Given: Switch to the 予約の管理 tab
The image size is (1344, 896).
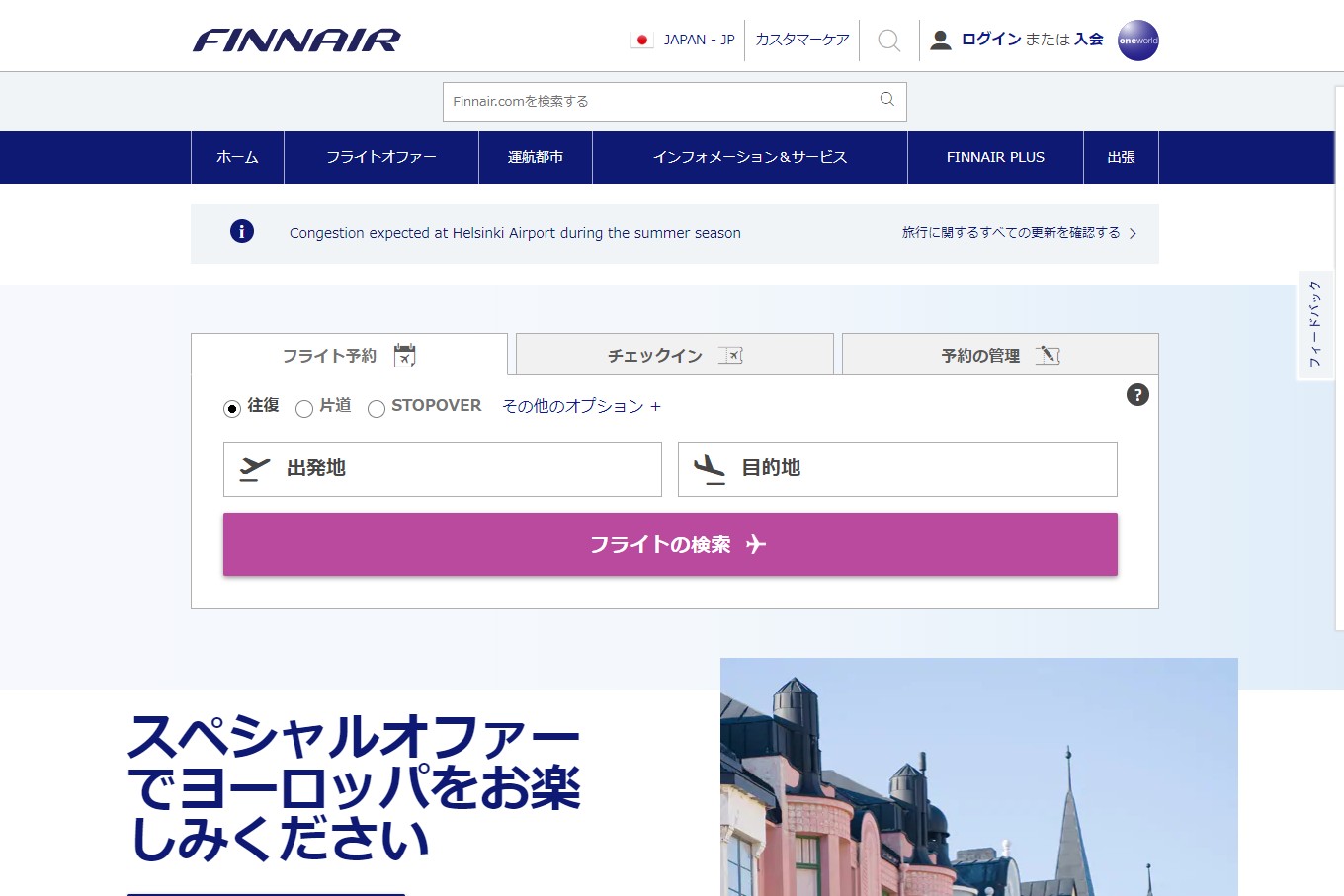Looking at the screenshot, I should coord(1000,355).
